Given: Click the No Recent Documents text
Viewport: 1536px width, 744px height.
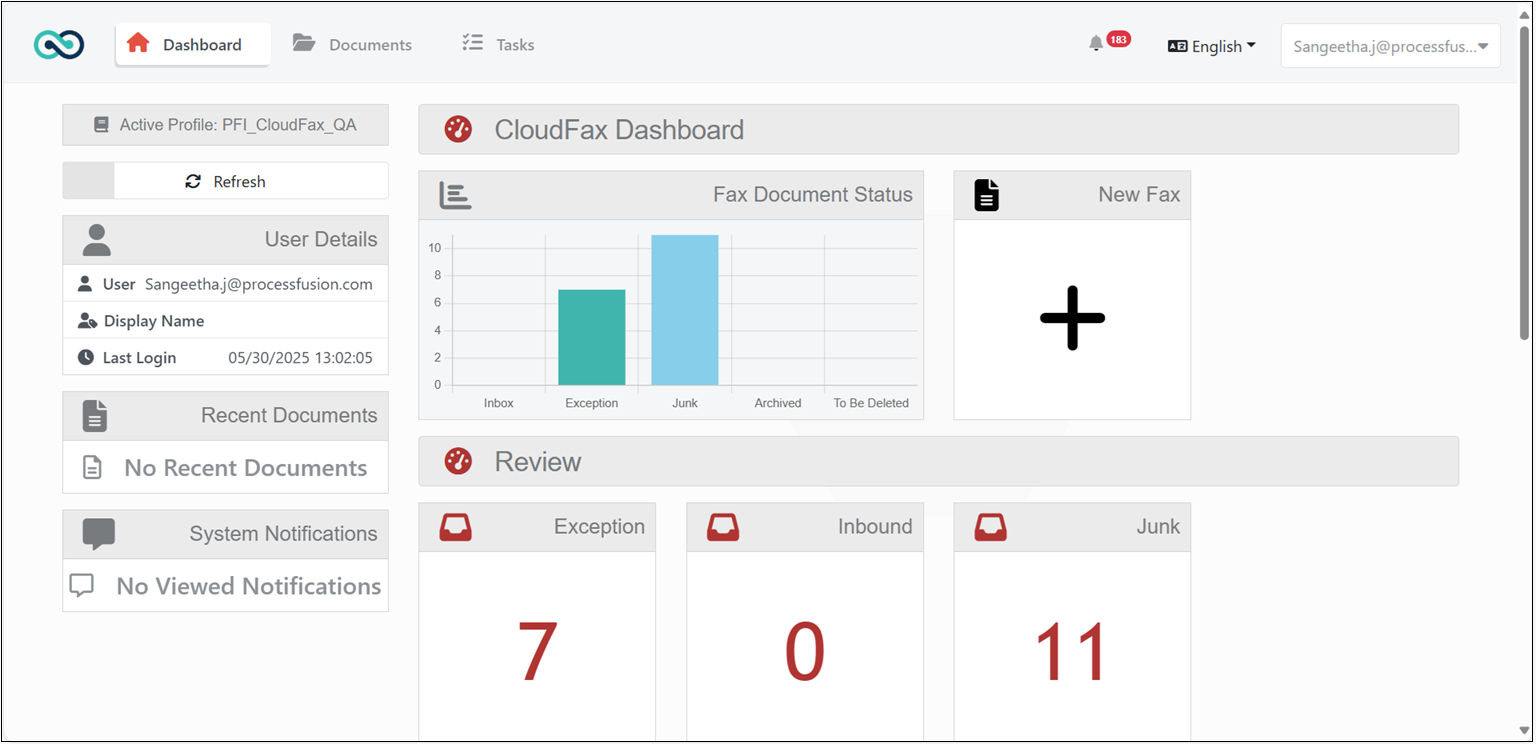Looking at the screenshot, I should [246, 467].
